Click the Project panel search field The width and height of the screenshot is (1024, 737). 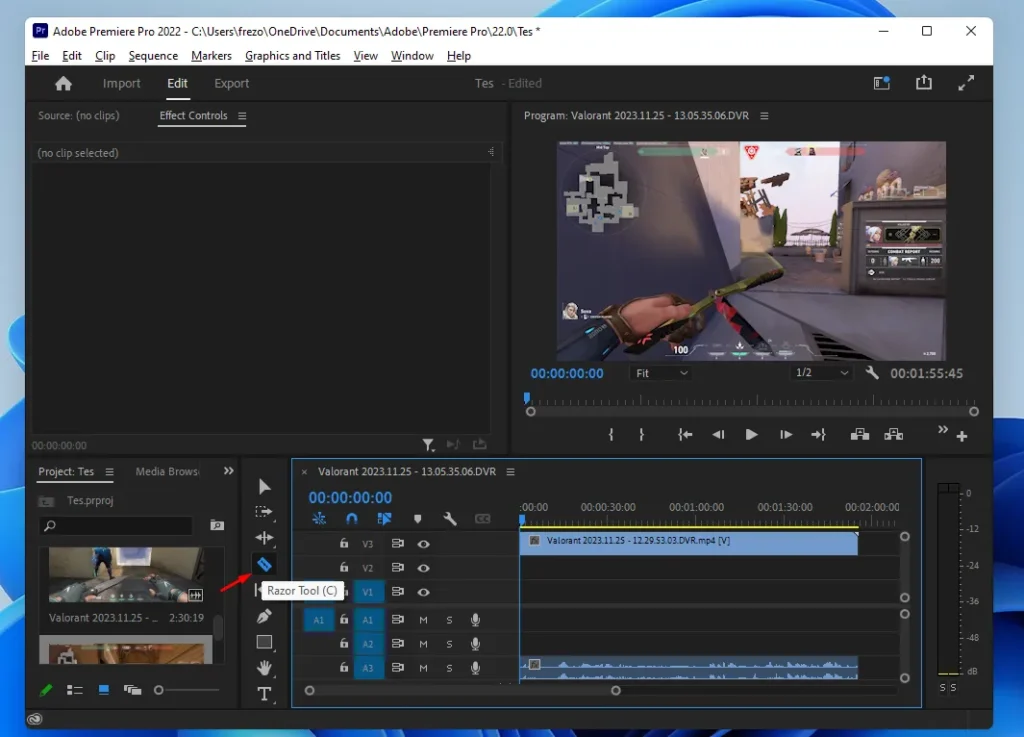[118, 525]
